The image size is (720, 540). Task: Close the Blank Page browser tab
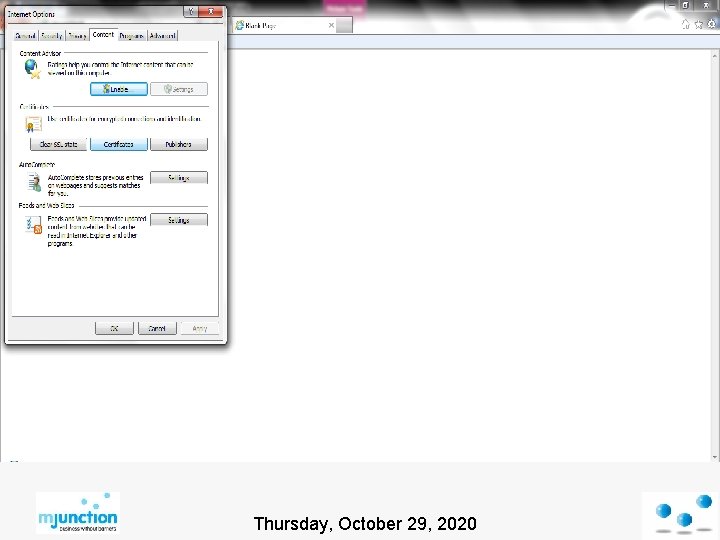click(331, 26)
